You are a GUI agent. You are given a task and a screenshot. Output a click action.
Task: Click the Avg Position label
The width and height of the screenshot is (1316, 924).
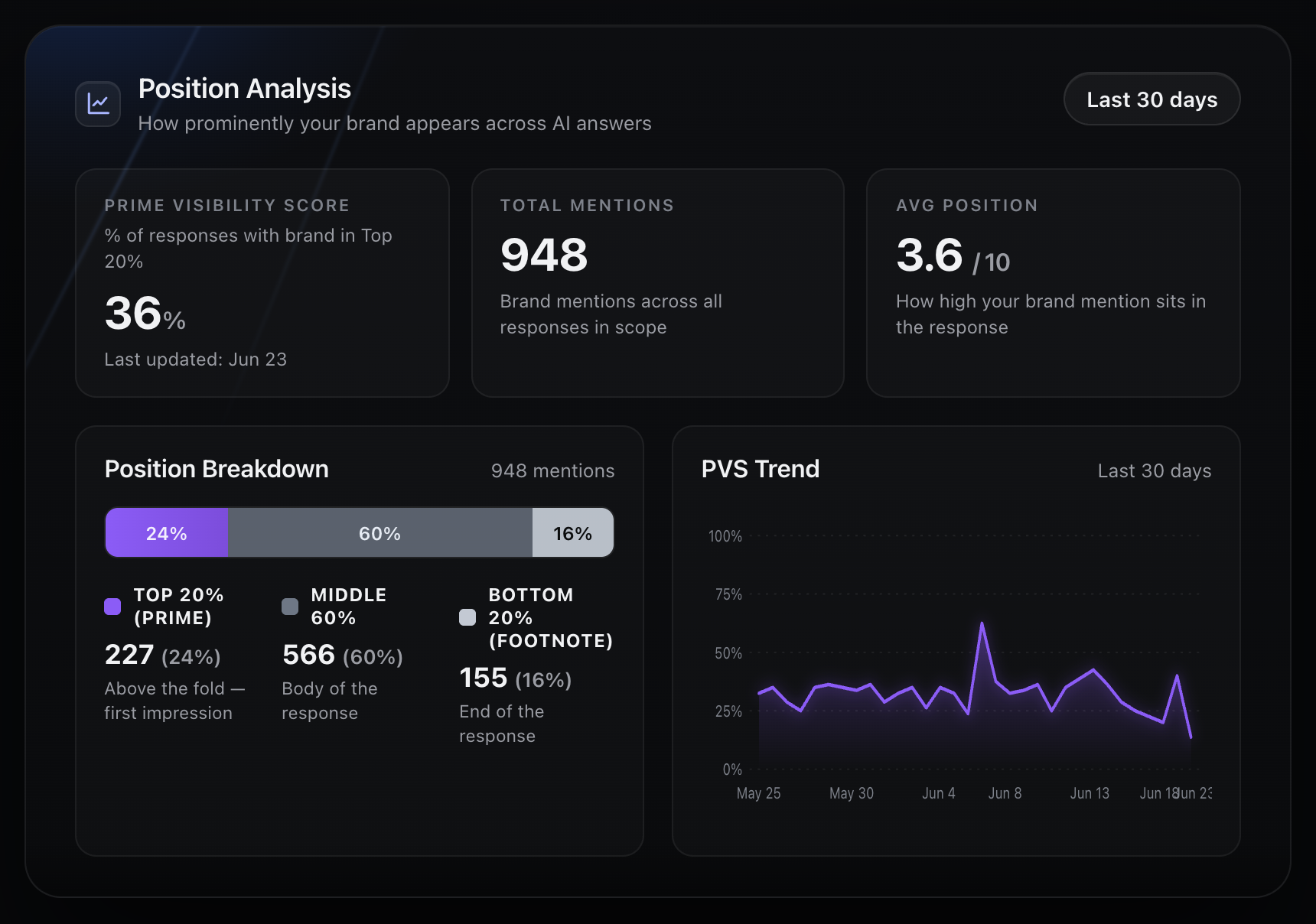coord(967,206)
